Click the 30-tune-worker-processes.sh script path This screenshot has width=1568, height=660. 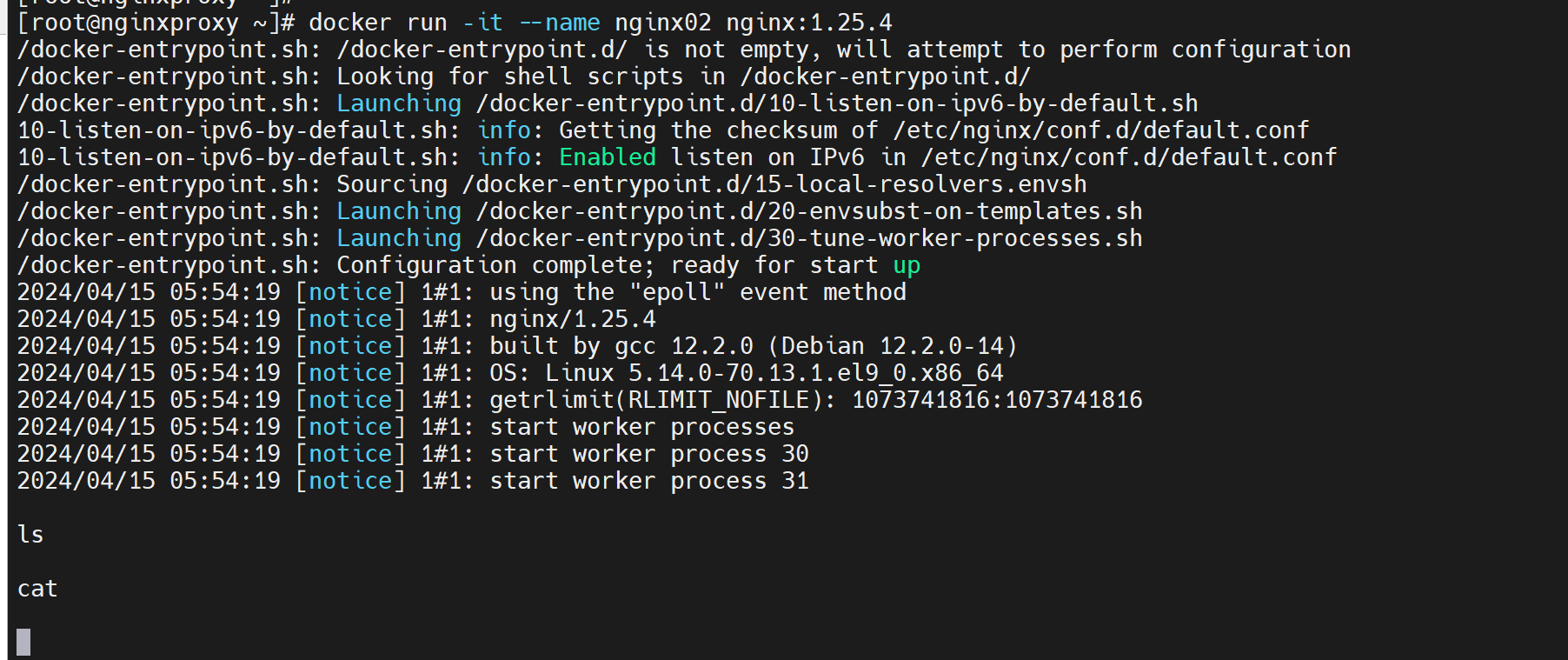[x=808, y=238]
